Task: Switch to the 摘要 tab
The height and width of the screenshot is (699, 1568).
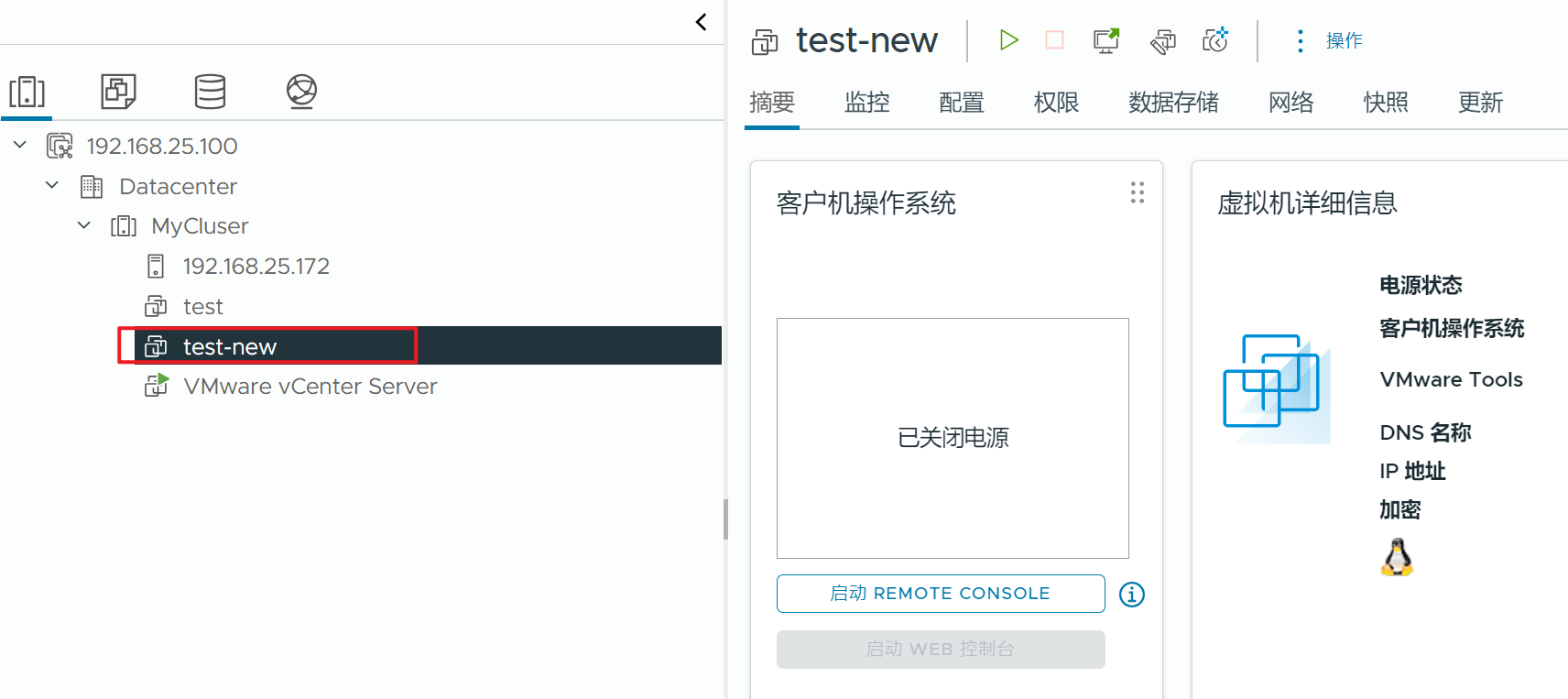Action: point(771,102)
